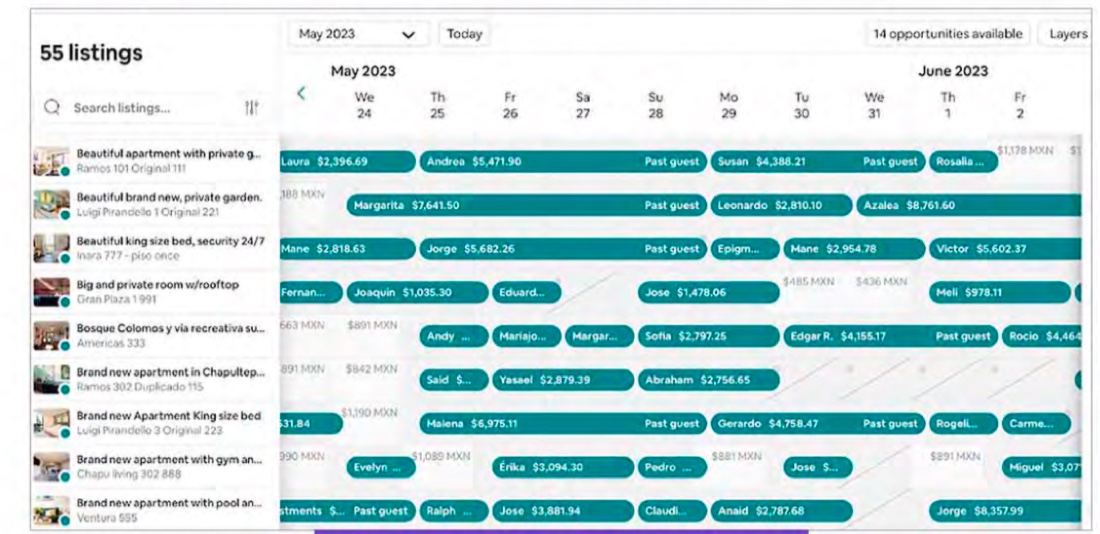This screenshot has width=1100, height=534.
Task: Open Jorge $5,682.26 reservation
Action: pyautogui.click(x=563, y=249)
